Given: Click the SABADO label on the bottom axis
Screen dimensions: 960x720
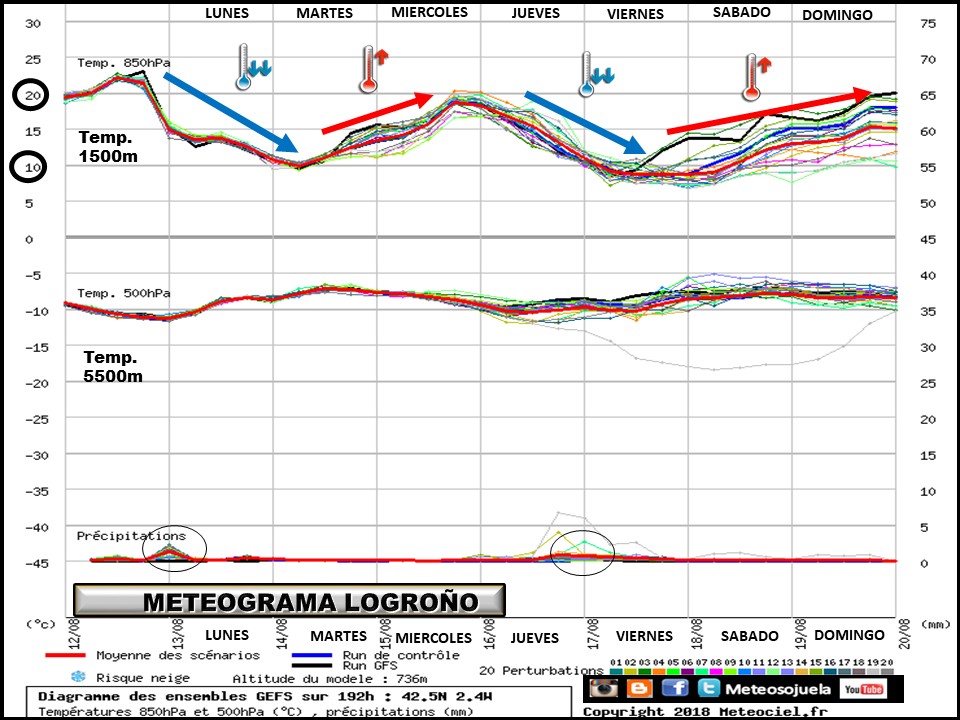Looking at the screenshot, I should tap(749, 636).
